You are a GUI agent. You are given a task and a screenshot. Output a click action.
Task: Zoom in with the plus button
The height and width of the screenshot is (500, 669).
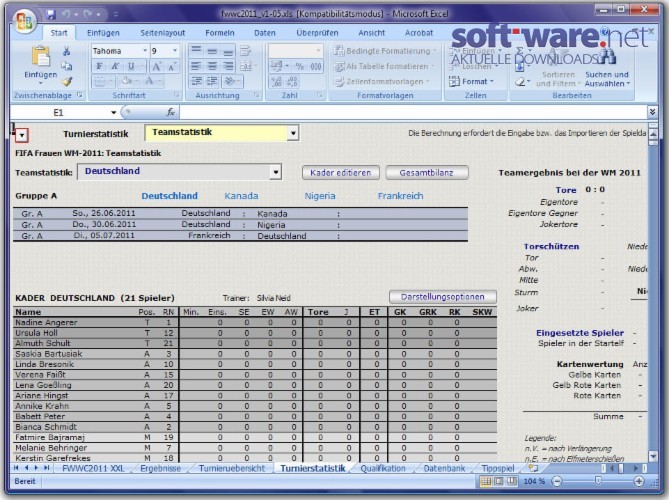639,482
